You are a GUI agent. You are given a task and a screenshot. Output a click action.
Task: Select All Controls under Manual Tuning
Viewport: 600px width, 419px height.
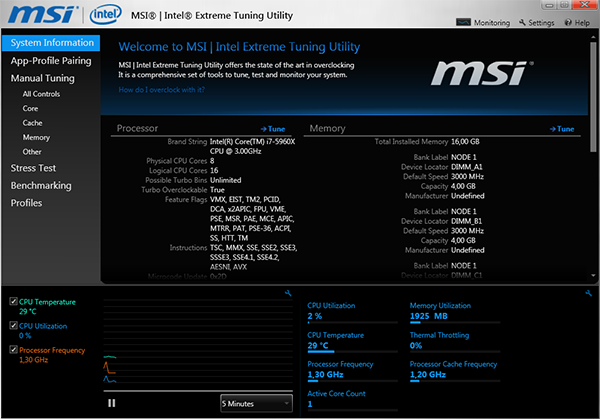click(41, 94)
